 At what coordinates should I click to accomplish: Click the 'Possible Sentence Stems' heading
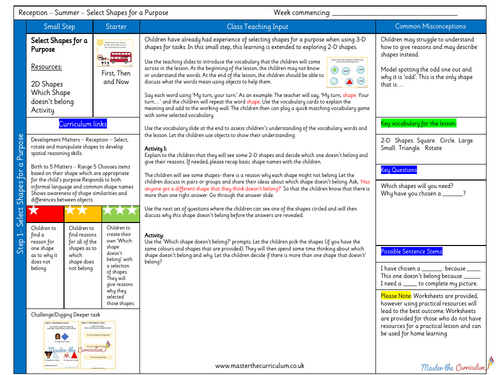point(411,251)
